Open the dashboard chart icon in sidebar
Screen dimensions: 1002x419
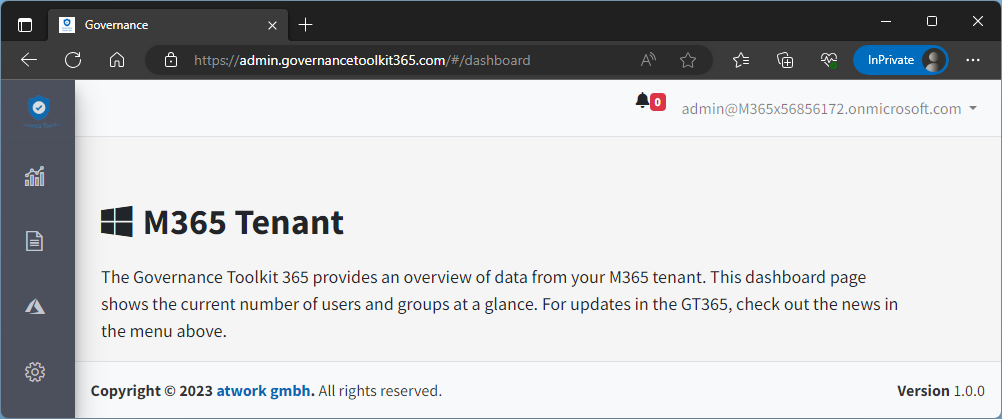pos(35,176)
